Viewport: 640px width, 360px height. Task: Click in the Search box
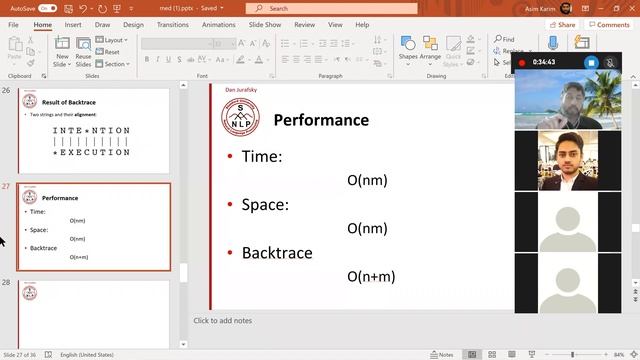pos(331,8)
